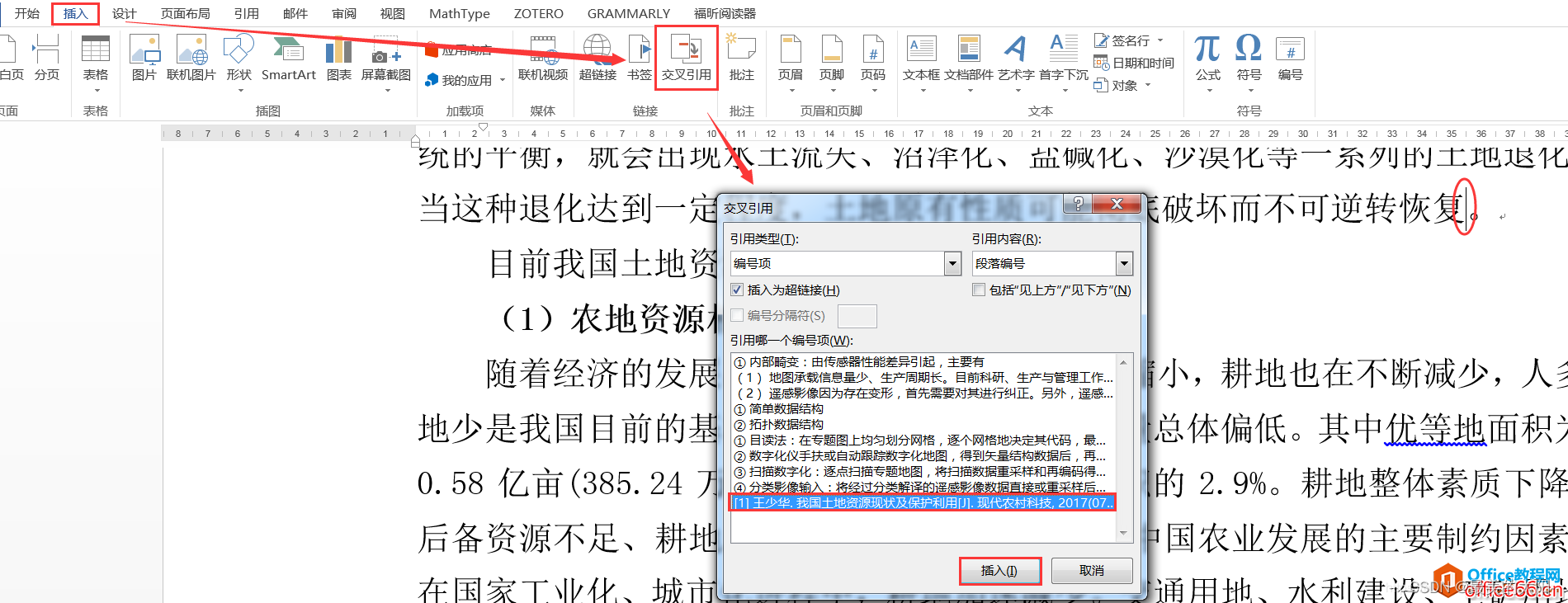Open the Store (应用商店) add-ins
The height and width of the screenshot is (603, 1568).
point(458,49)
